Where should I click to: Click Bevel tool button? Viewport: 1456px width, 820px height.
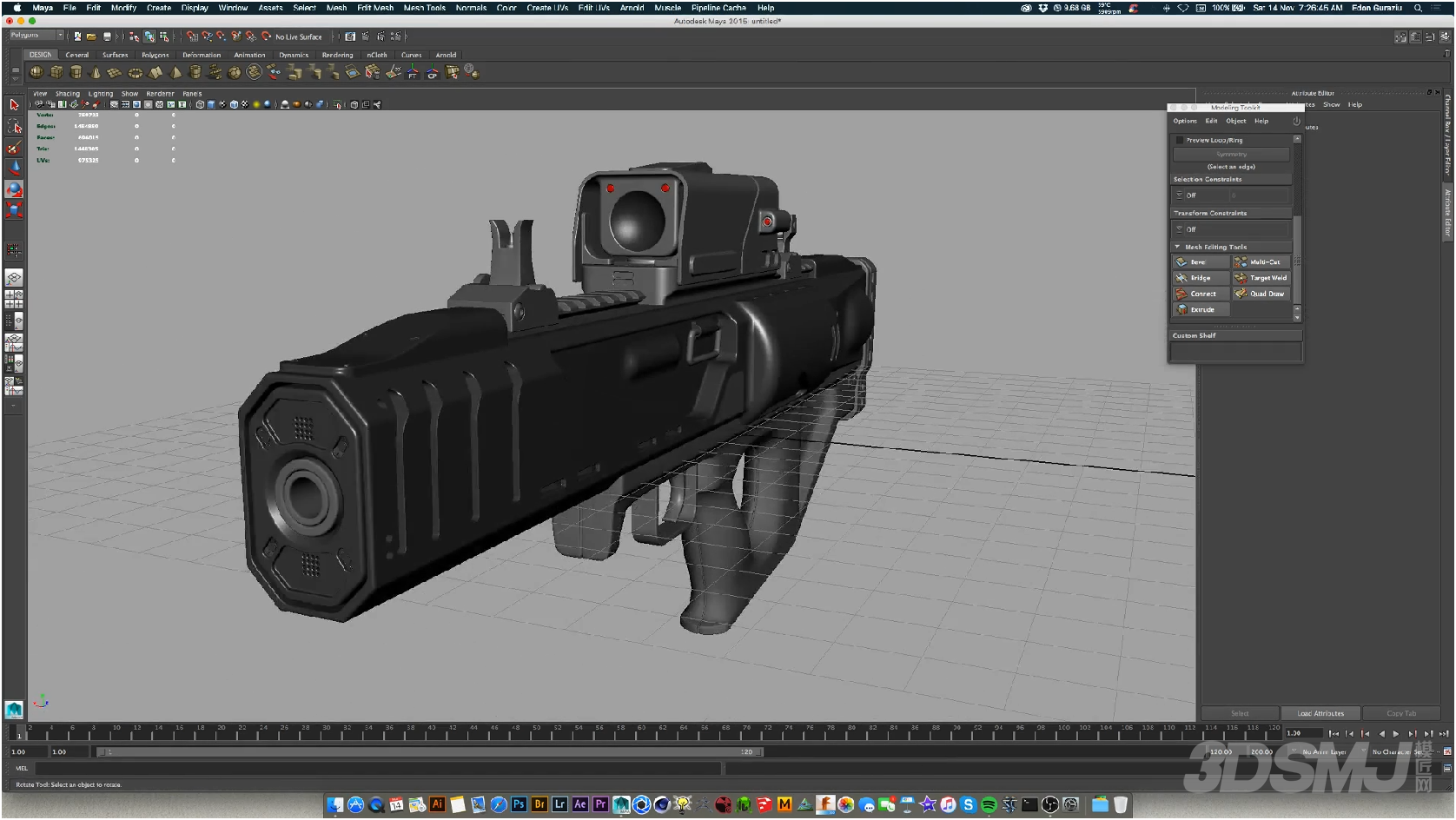[1201, 261]
